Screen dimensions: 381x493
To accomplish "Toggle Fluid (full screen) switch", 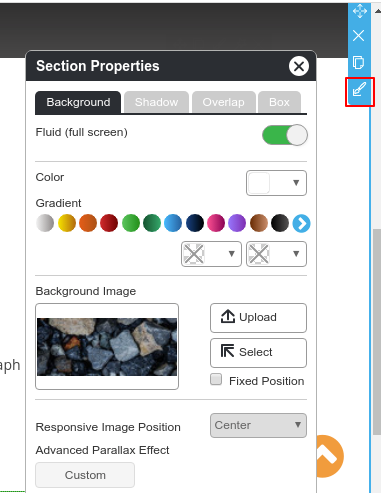I will (x=285, y=135).
